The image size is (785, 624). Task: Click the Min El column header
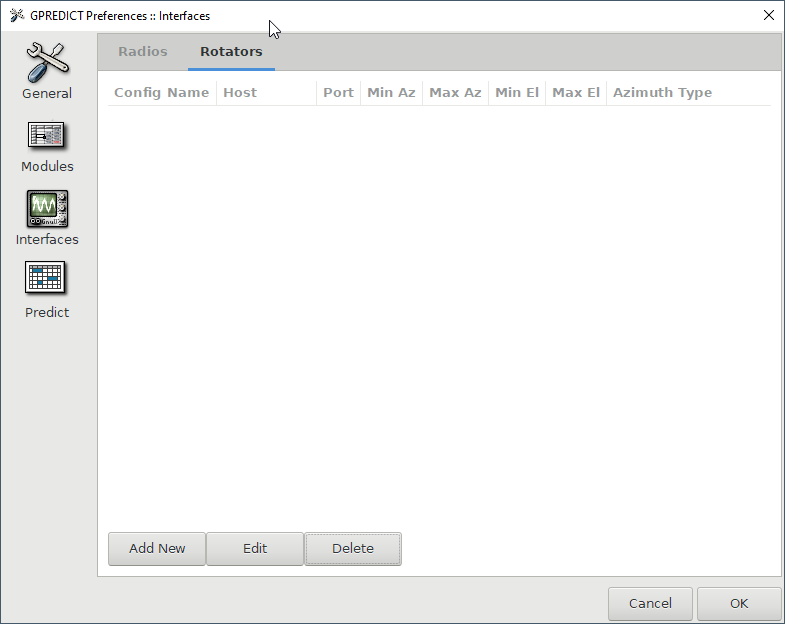pos(517,93)
